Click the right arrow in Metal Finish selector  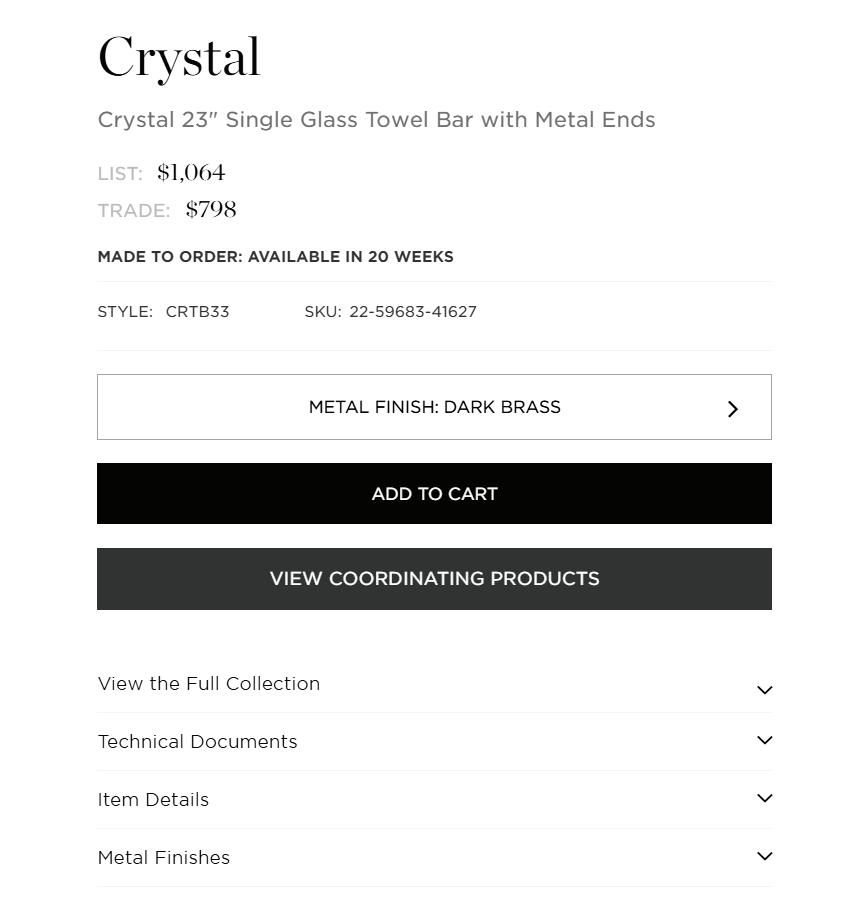pos(733,408)
